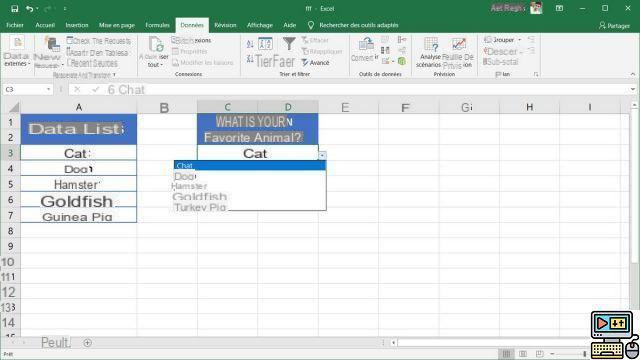Open the Convertir text-to-columns tool
Screen dimensions: 640x360
click(364, 50)
